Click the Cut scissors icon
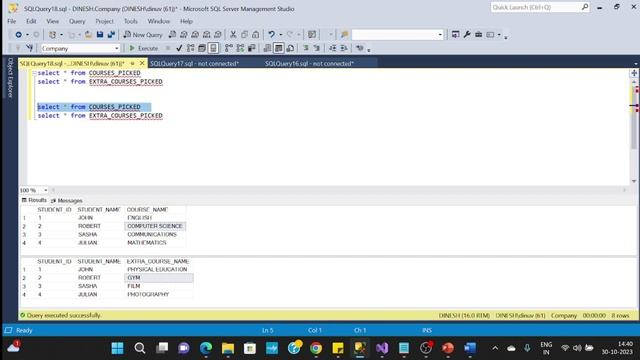The width and height of the screenshot is (640, 360). (x=233, y=35)
